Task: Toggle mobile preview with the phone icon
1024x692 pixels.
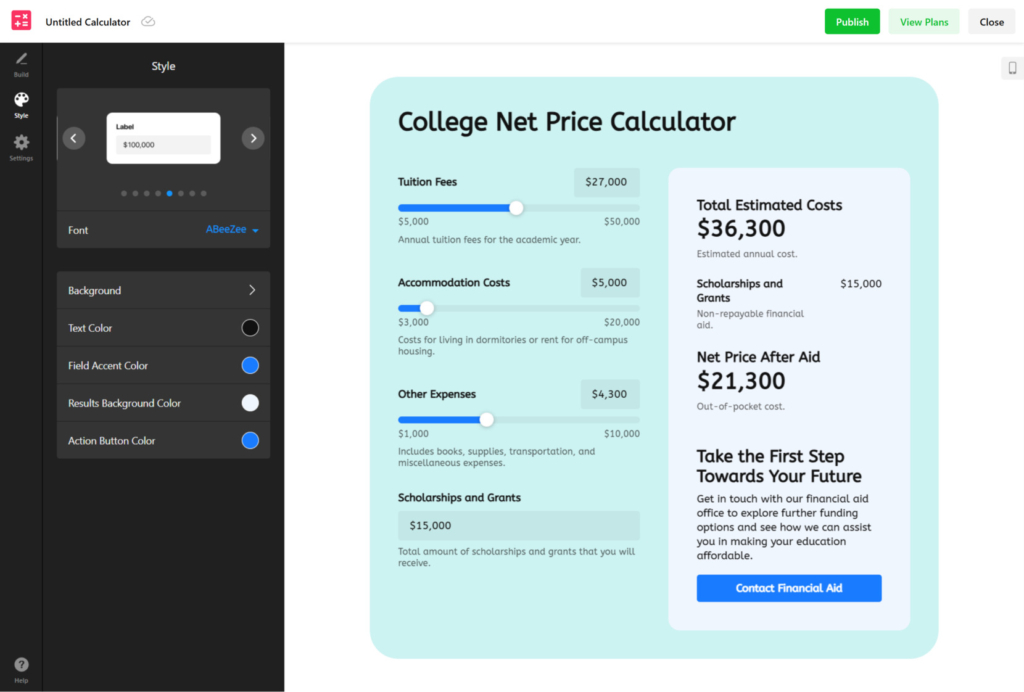Action: tap(1010, 67)
